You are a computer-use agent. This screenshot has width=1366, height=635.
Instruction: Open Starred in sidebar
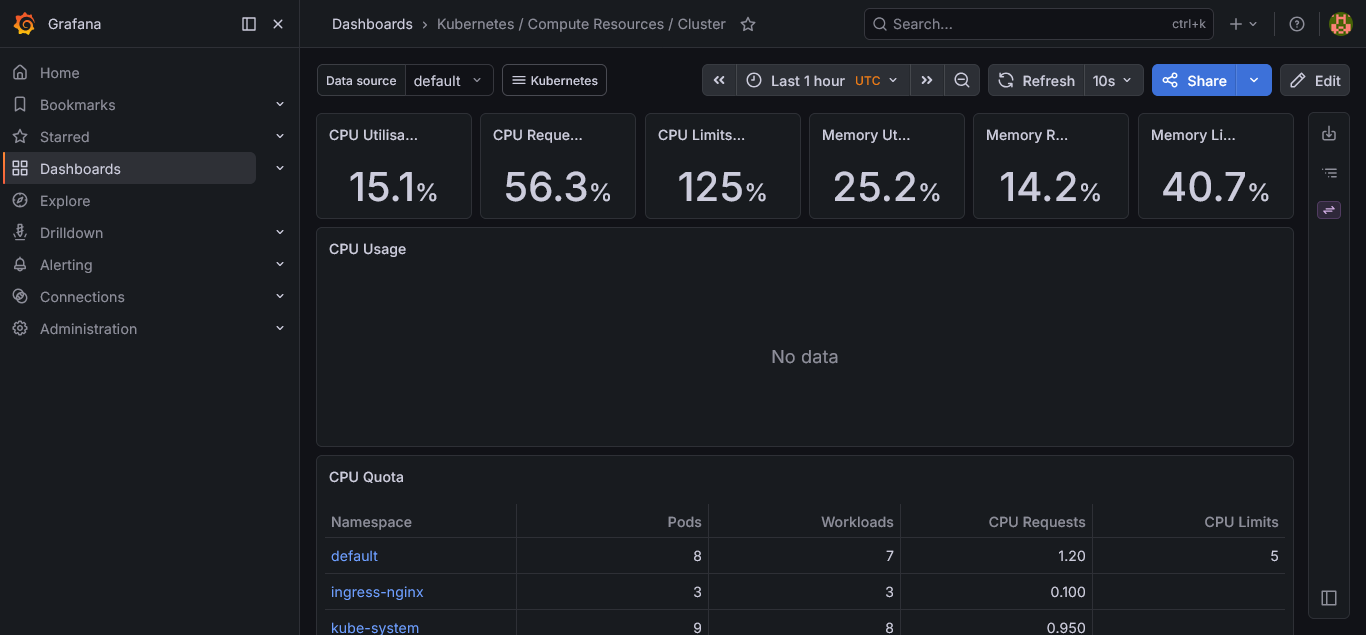pyautogui.click(x=64, y=137)
